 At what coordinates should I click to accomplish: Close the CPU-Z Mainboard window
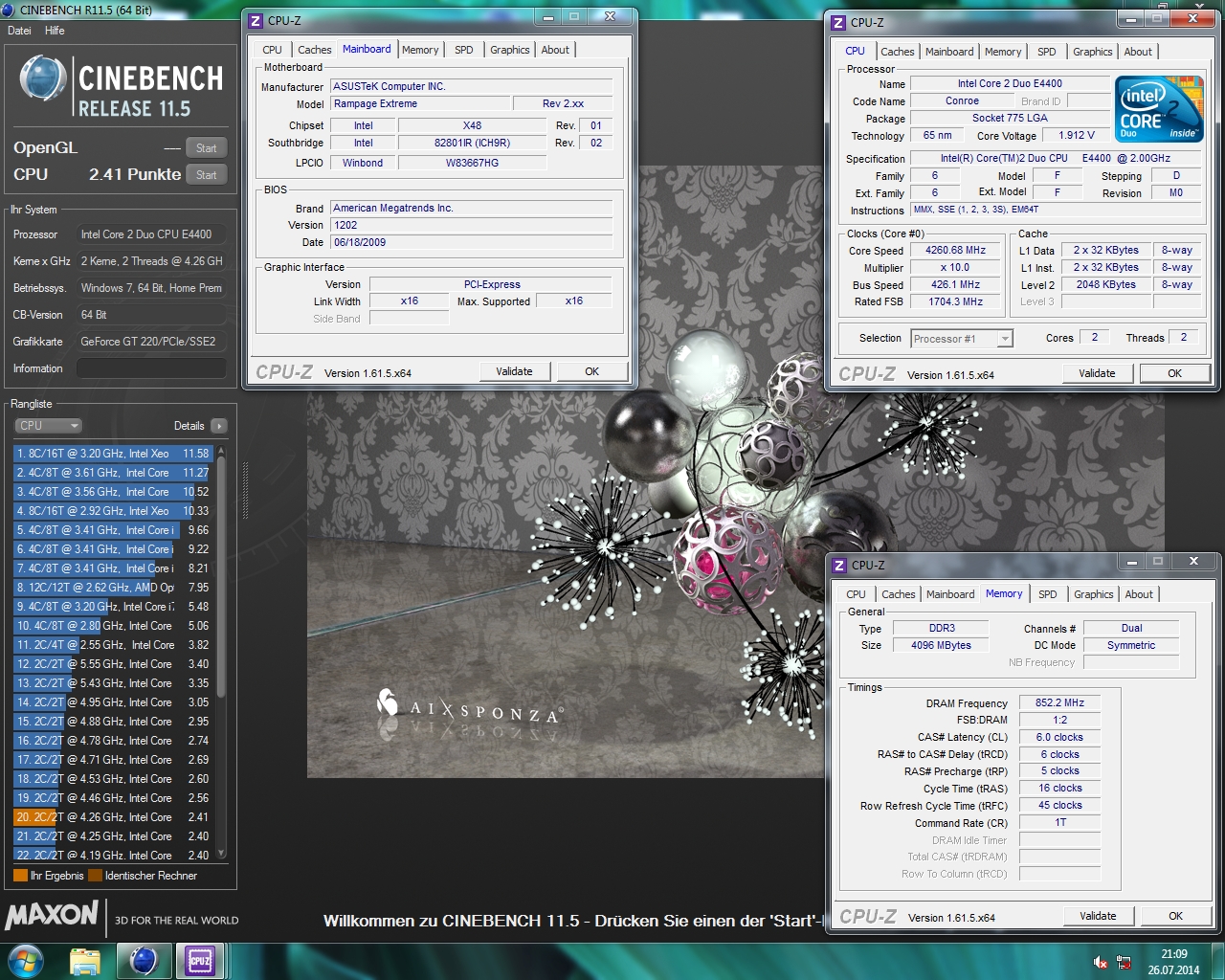(x=610, y=16)
